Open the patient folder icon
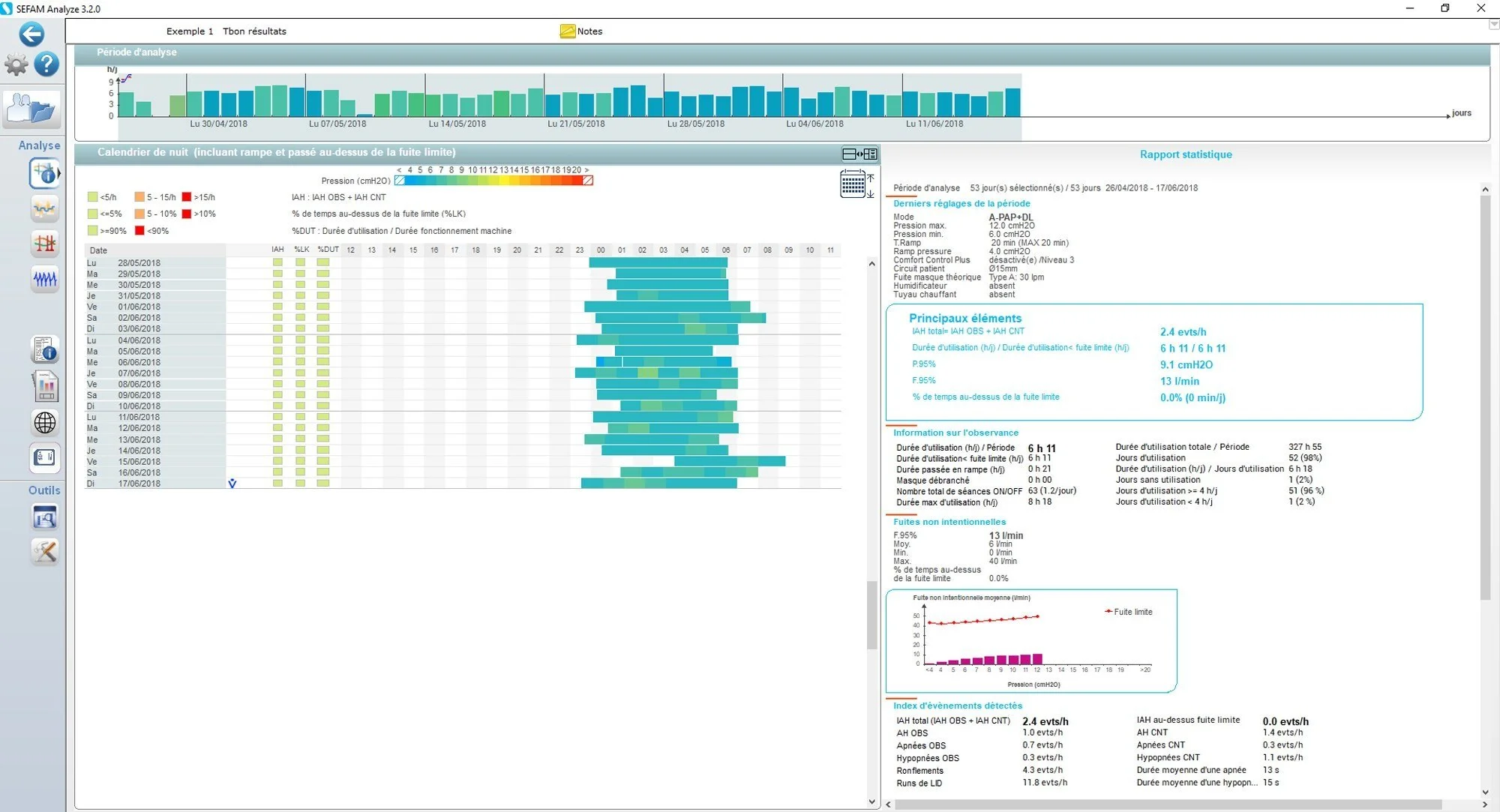This screenshot has height=812, width=1500. pos(31,109)
